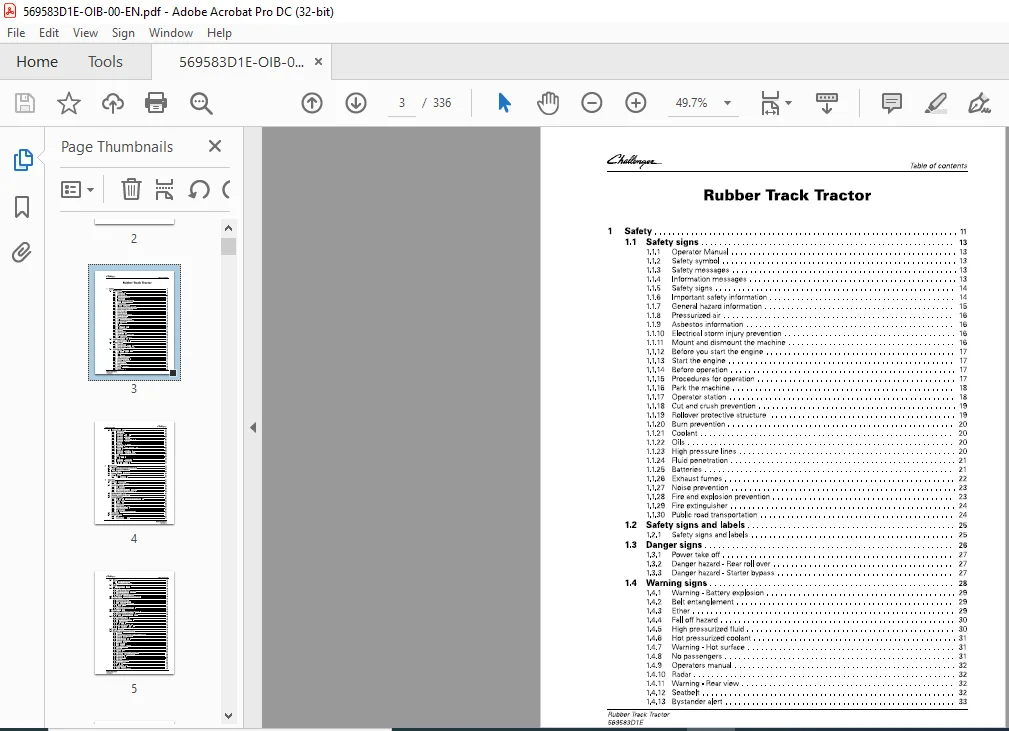Screen dimensions: 1009x731
Task: Add a comment with speech bubble icon
Action: (891, 103)
